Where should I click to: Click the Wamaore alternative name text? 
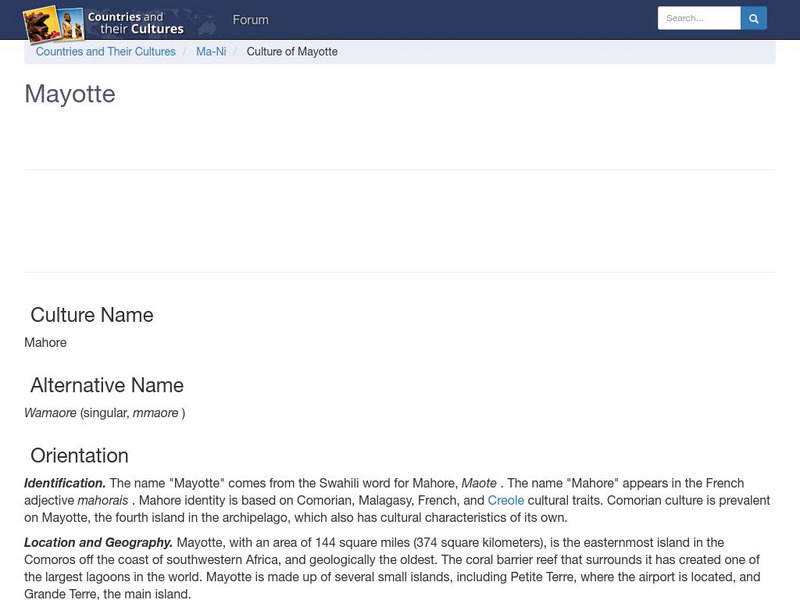(x=51, y=413)
